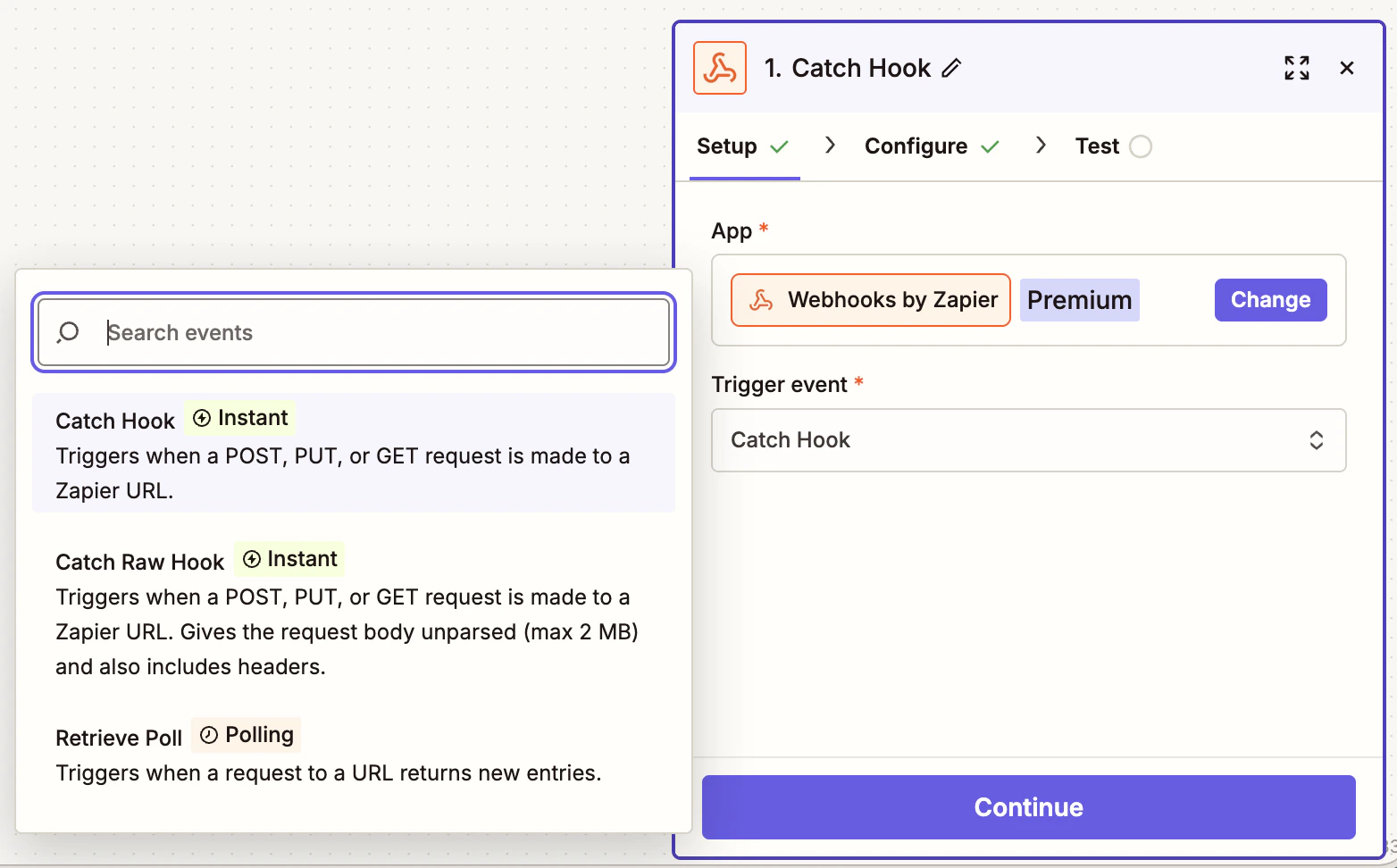The image size is (1397, 868).
Task: Click the '1. Catch Hook' step title
Action: [848, 68]
